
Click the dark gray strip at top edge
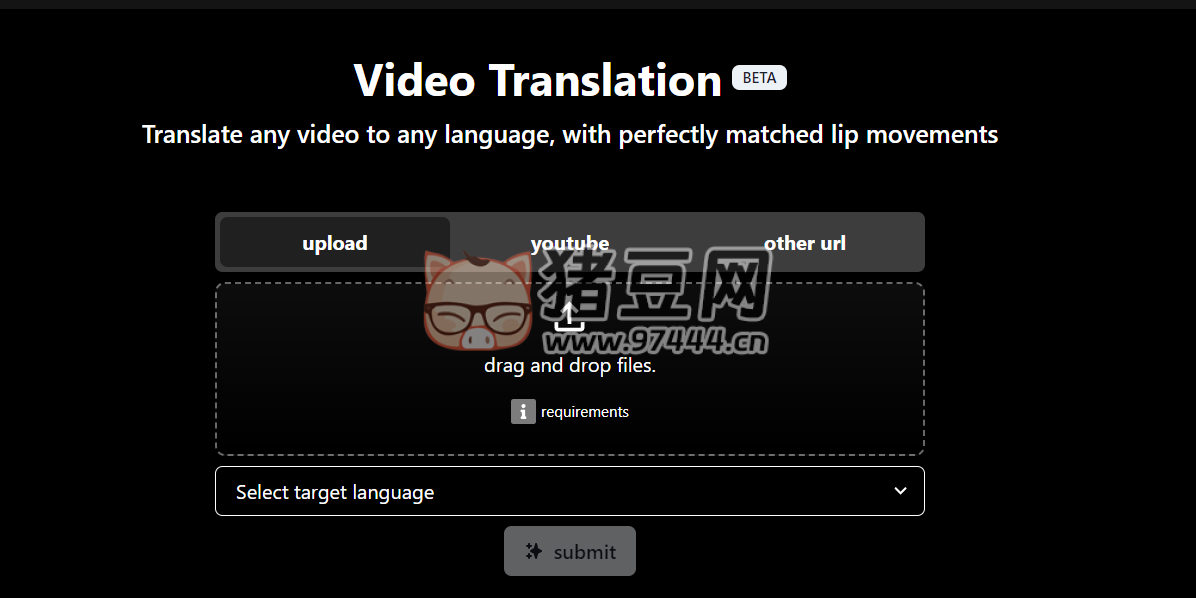pyautogui.click(x=598, y=4)
